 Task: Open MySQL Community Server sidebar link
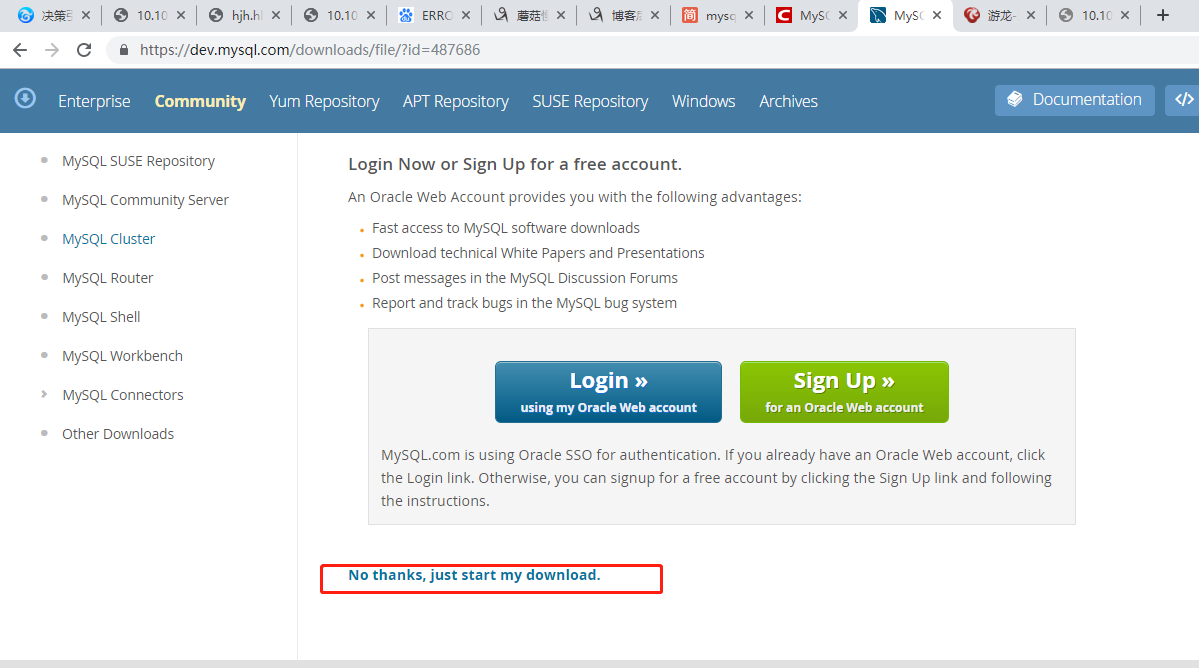145,200
